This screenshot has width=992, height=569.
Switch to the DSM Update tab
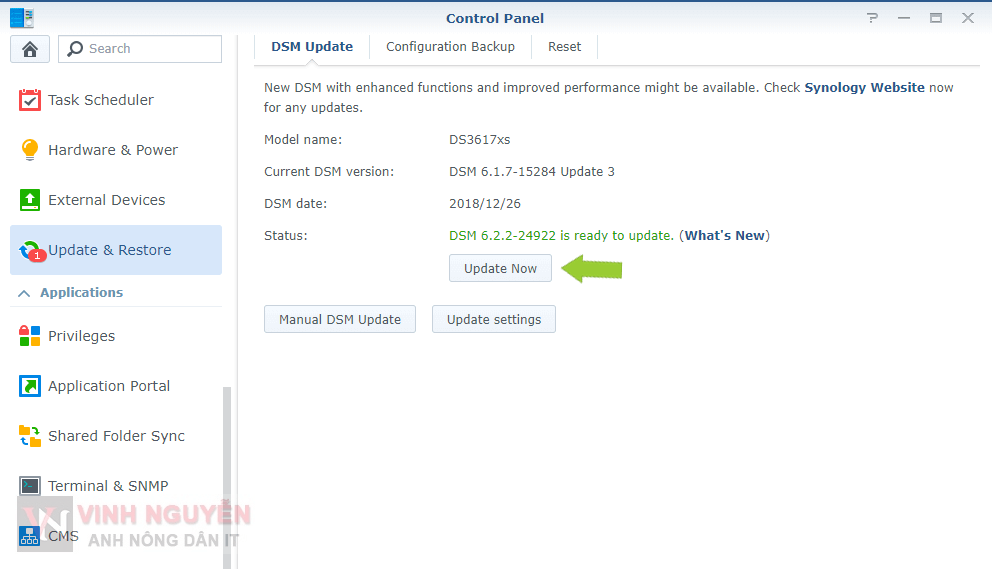point(312,47)
